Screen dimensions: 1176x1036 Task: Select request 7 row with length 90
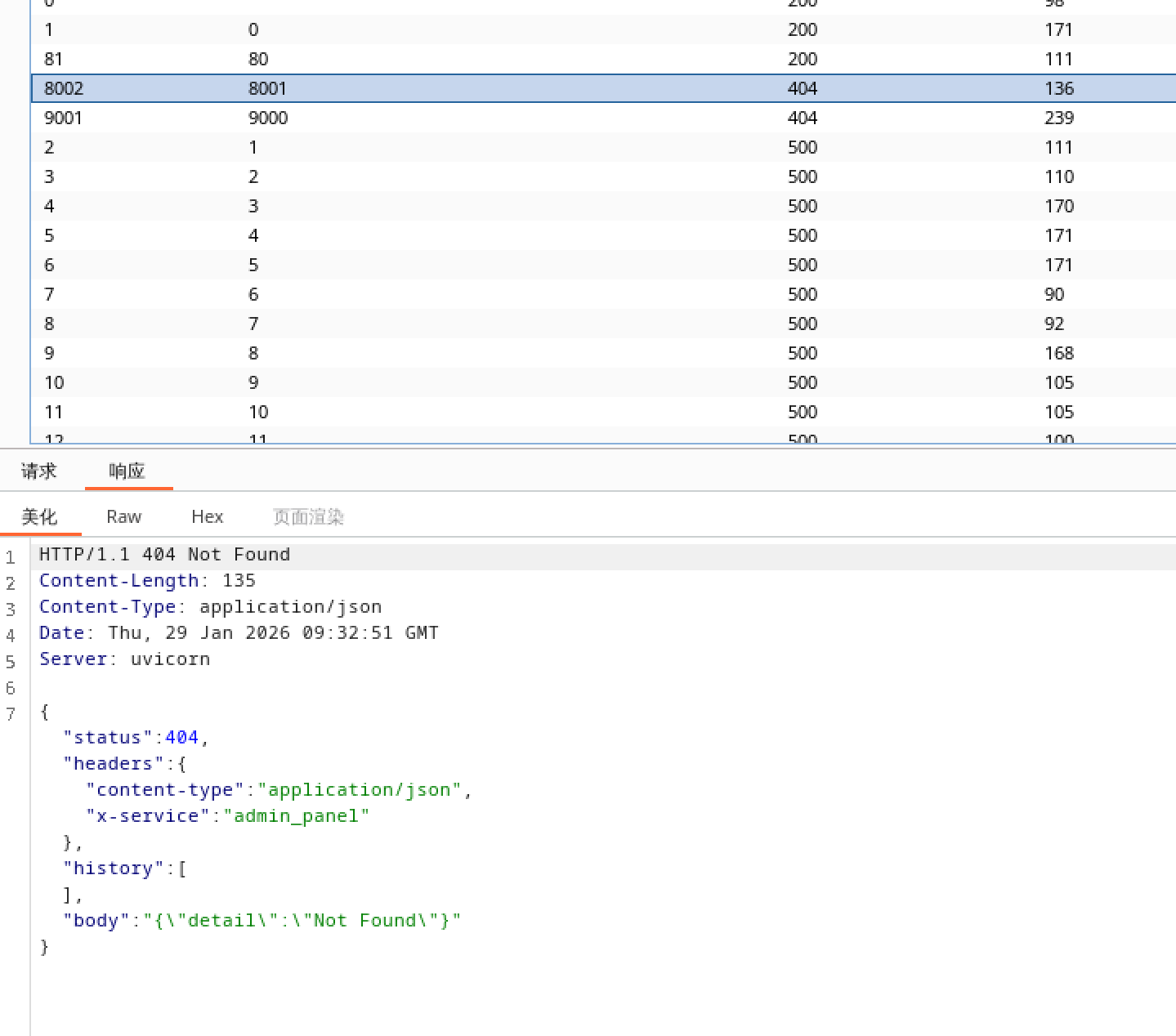pos(1054,294)
